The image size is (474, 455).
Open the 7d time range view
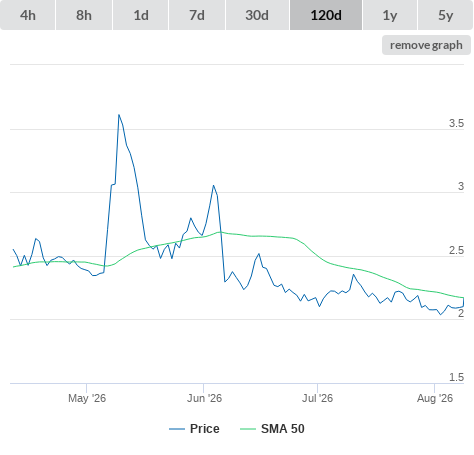[197, 15]
